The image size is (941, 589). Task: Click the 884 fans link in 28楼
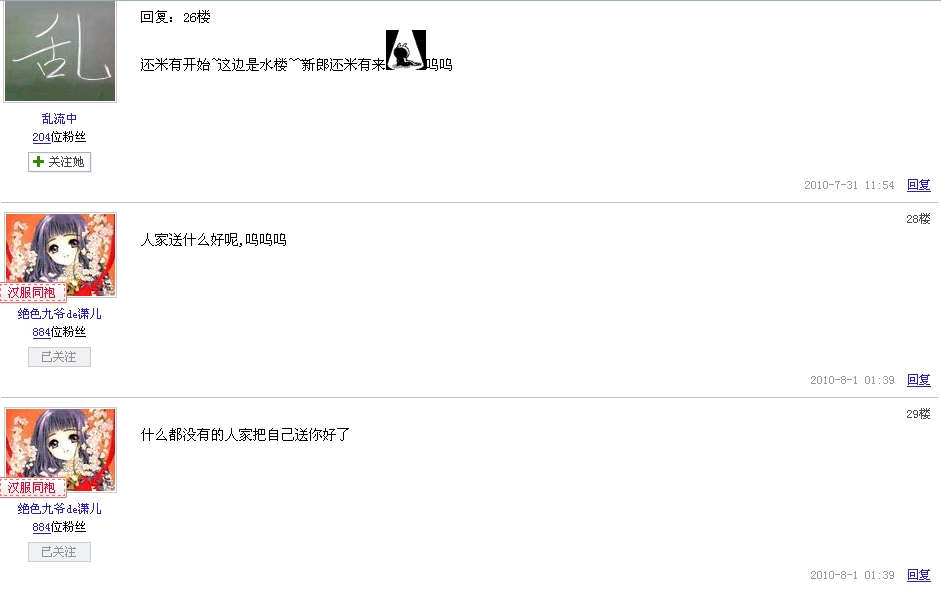[41, 332]
